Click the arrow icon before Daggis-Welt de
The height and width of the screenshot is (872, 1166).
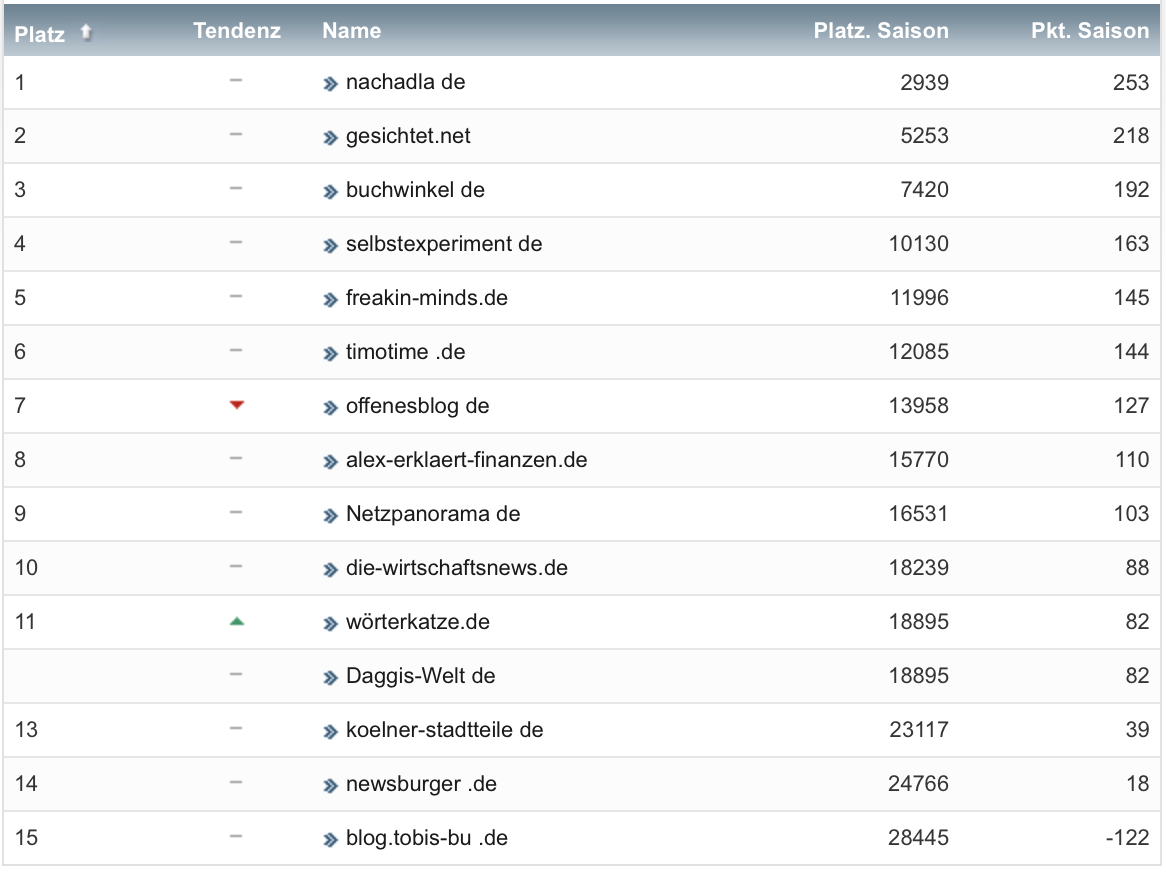click(x=330, y=677)
